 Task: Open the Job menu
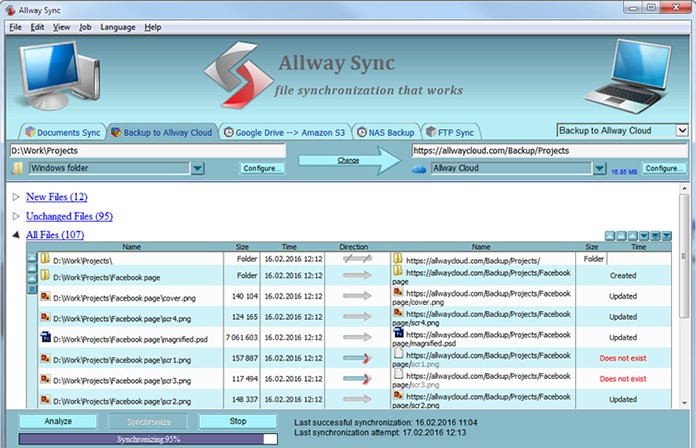point(85,27)
